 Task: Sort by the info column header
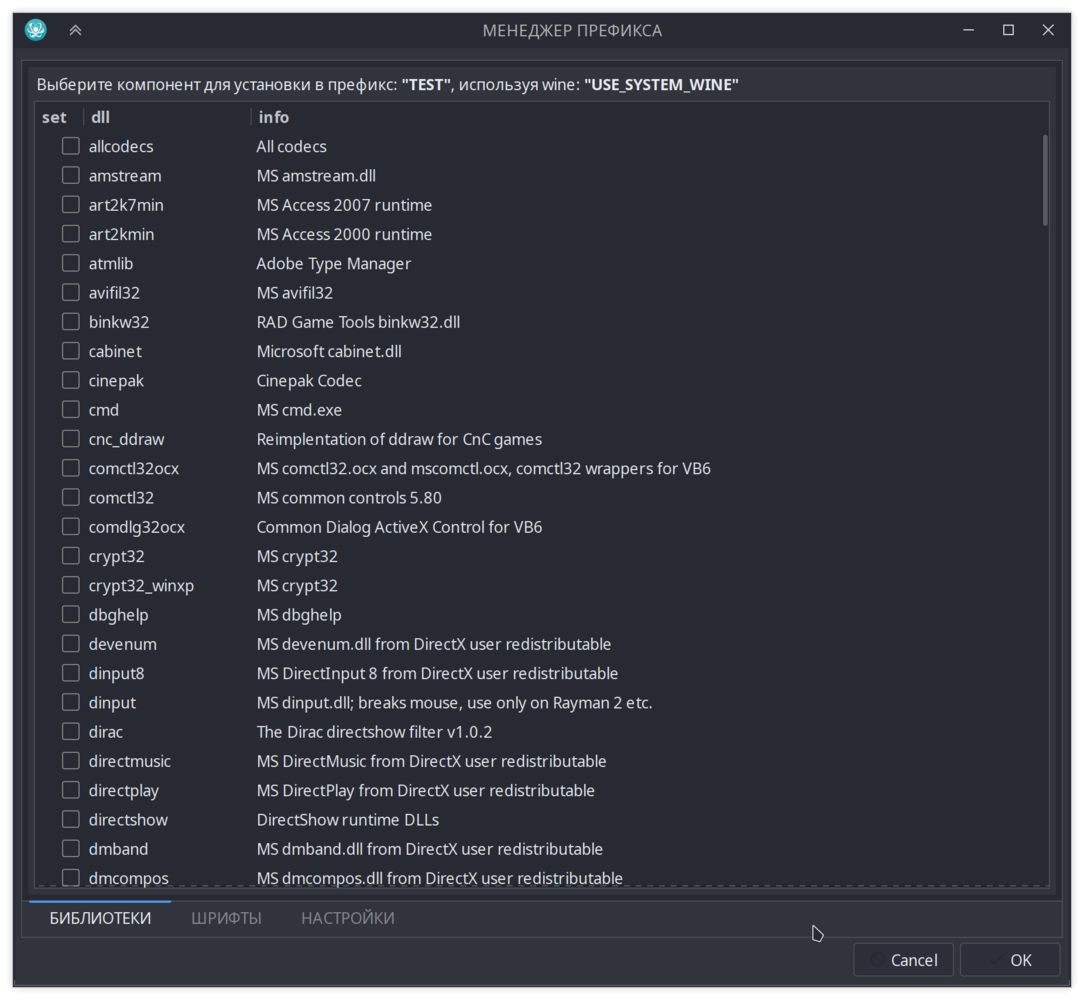point(648,117)
